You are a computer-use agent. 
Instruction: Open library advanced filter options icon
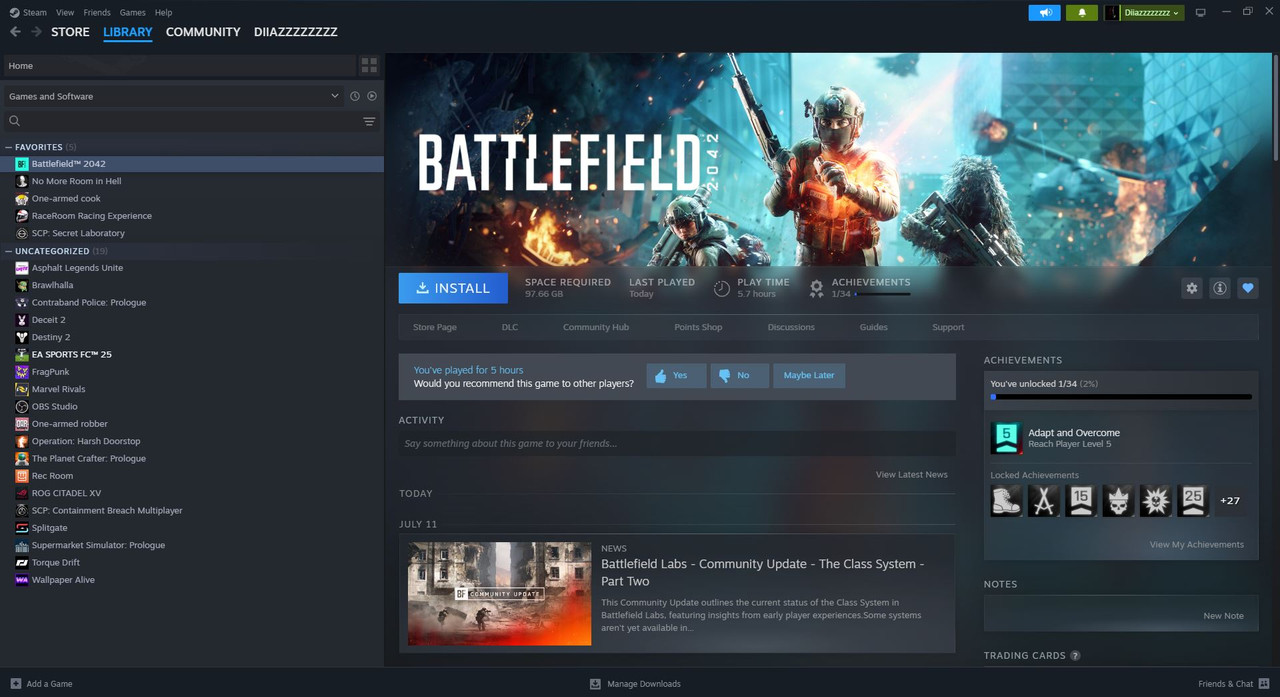coord(369,121)
